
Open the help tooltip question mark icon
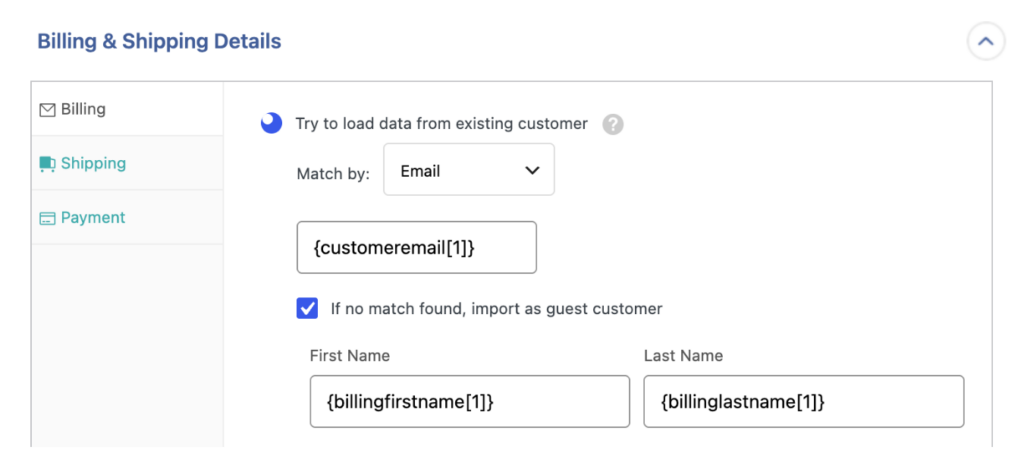pyautogui.click(x=613, y=124)
